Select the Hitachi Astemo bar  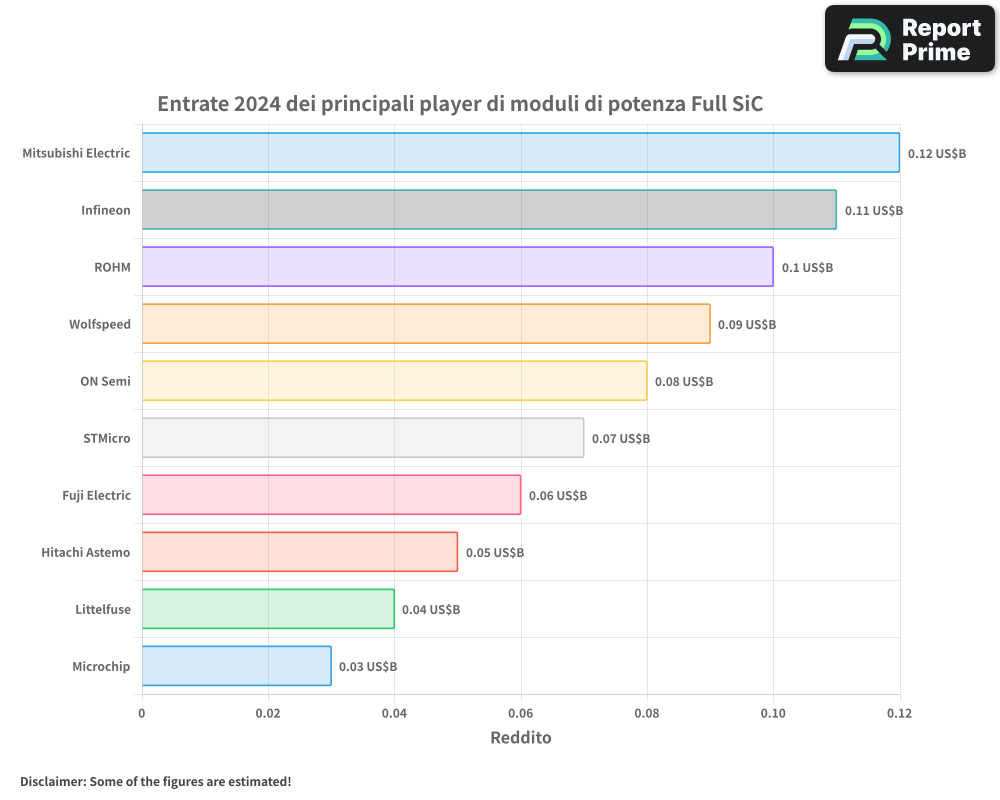click(x=299, y=552)
